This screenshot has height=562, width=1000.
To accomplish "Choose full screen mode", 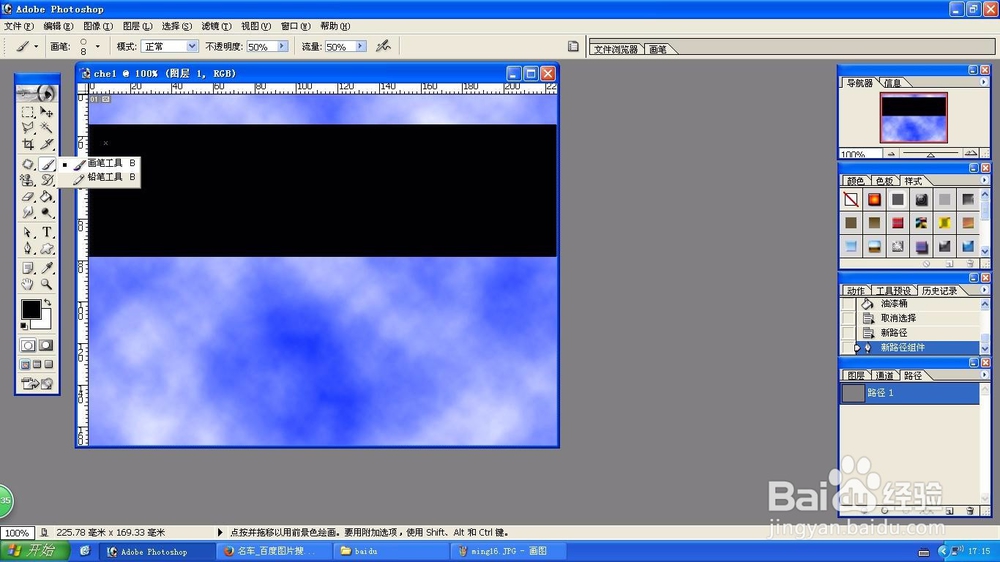I will [x=49, y=364].
